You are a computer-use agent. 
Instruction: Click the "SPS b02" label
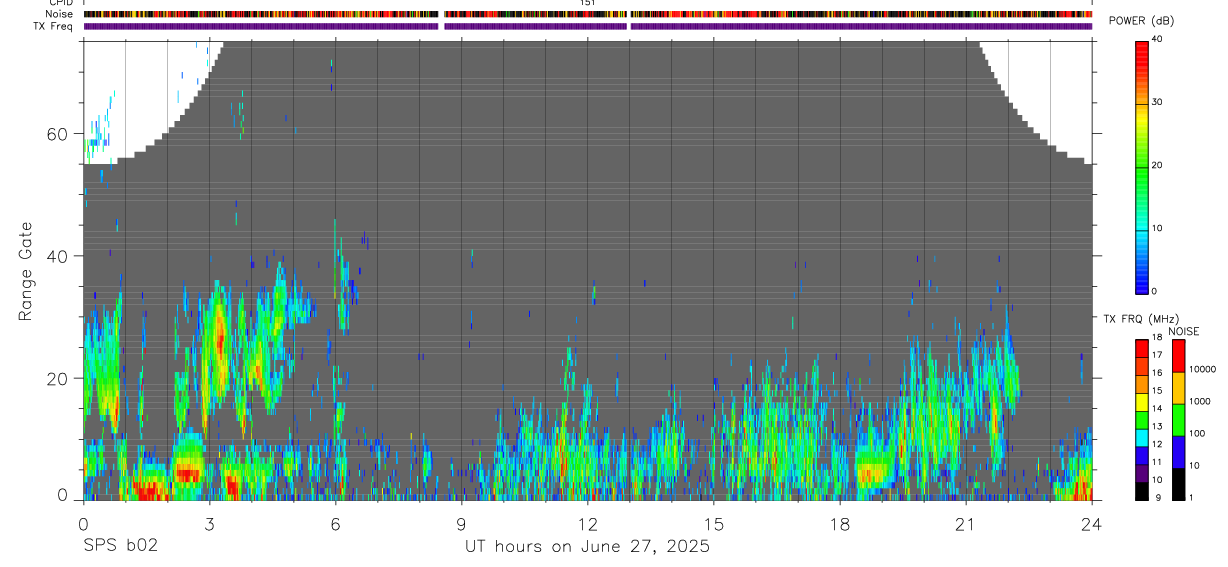(x=120, y=546)
